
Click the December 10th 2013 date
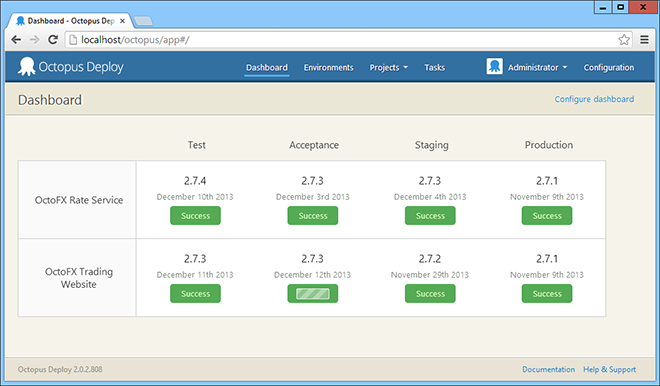pos(195,197)
